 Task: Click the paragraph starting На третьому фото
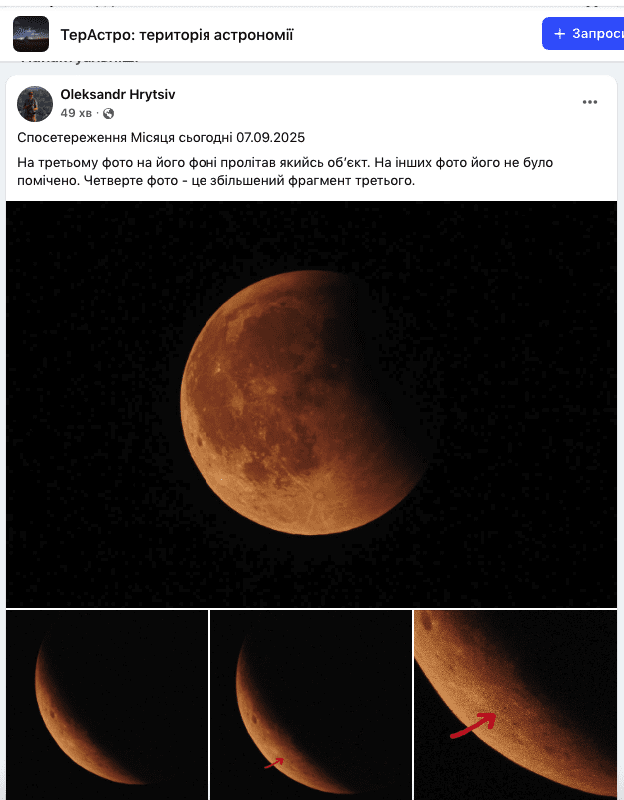(285, 171)
